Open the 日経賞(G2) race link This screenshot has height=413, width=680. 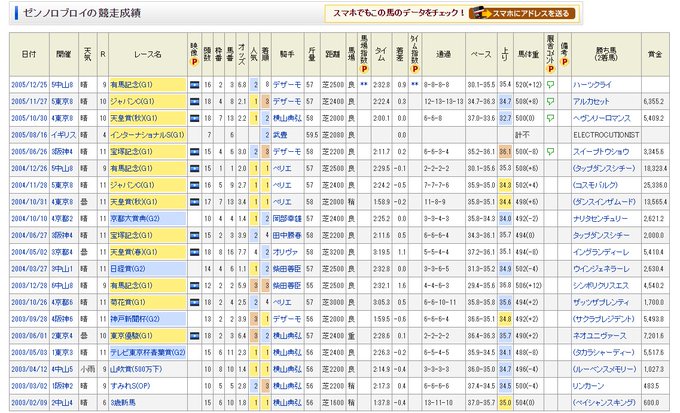[x=128, y=269]
